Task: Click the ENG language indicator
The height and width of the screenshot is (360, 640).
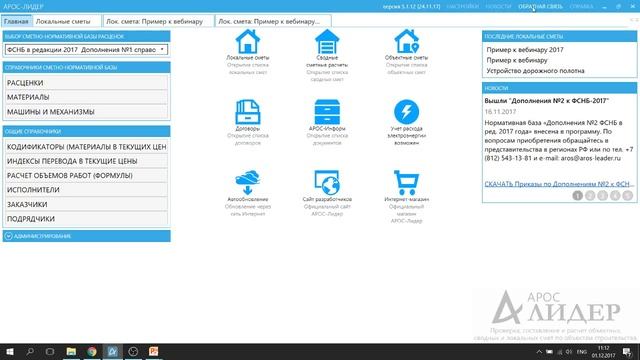Action: point(582,352)
